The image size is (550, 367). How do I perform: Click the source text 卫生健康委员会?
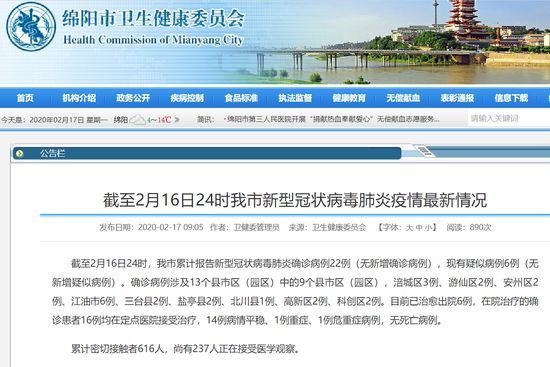point(339,227)
